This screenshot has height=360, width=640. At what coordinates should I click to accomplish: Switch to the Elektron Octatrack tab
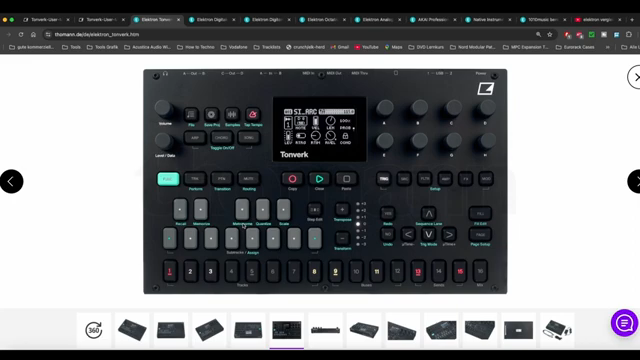pyautogui.click(x=322, y=19)
